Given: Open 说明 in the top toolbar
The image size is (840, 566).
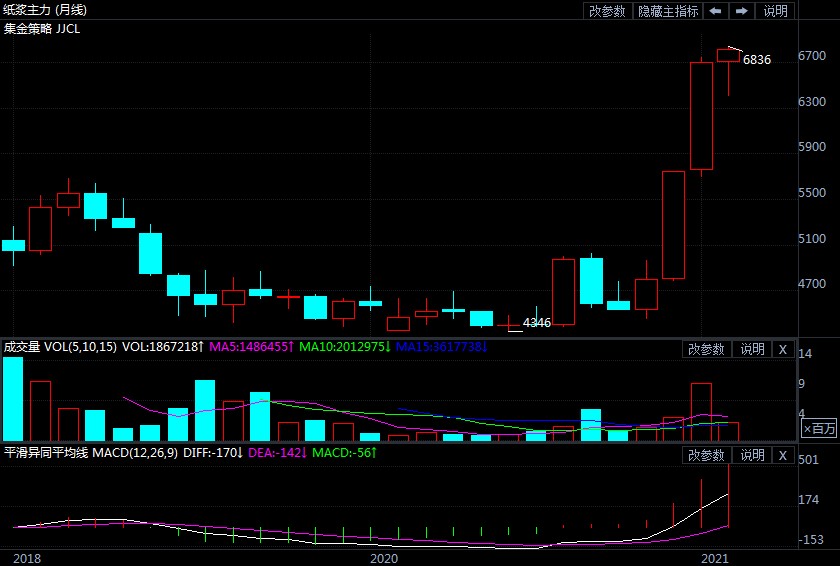Looking at the screenshot, I should click(x=776, y=11).
